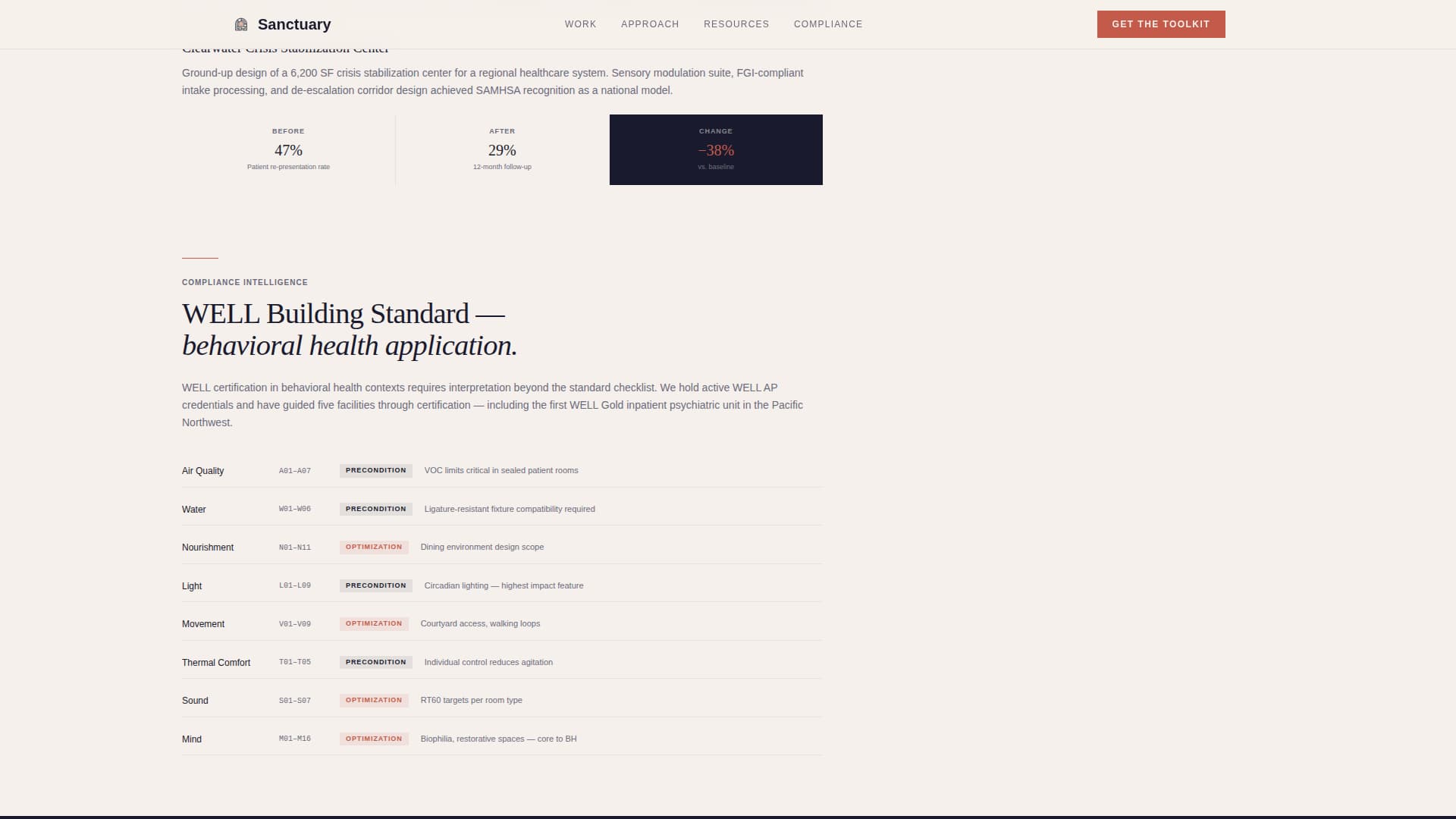Image resolution: width=1456 pixels, height=819 pixels.
Task: Click the 'behavioral health application.' italic heading
Action: [x=350, y=346]
